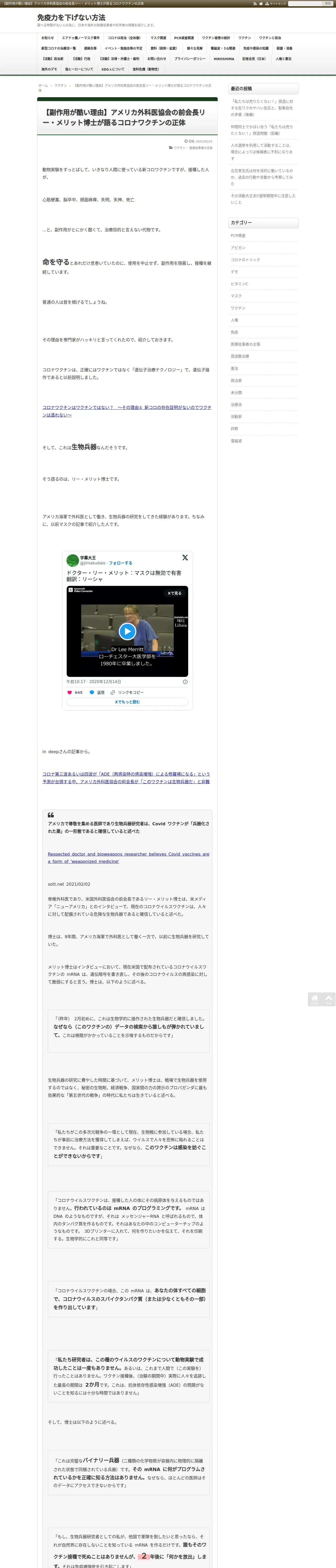
Task: Open the recent post 立花孝志氏は何を目的に
Action: 262,177
